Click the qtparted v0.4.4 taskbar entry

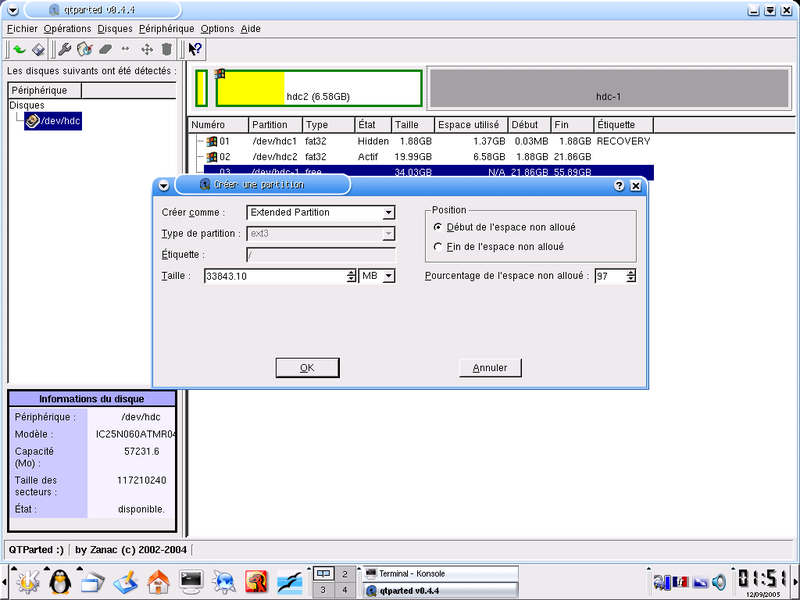click(440, 591)
